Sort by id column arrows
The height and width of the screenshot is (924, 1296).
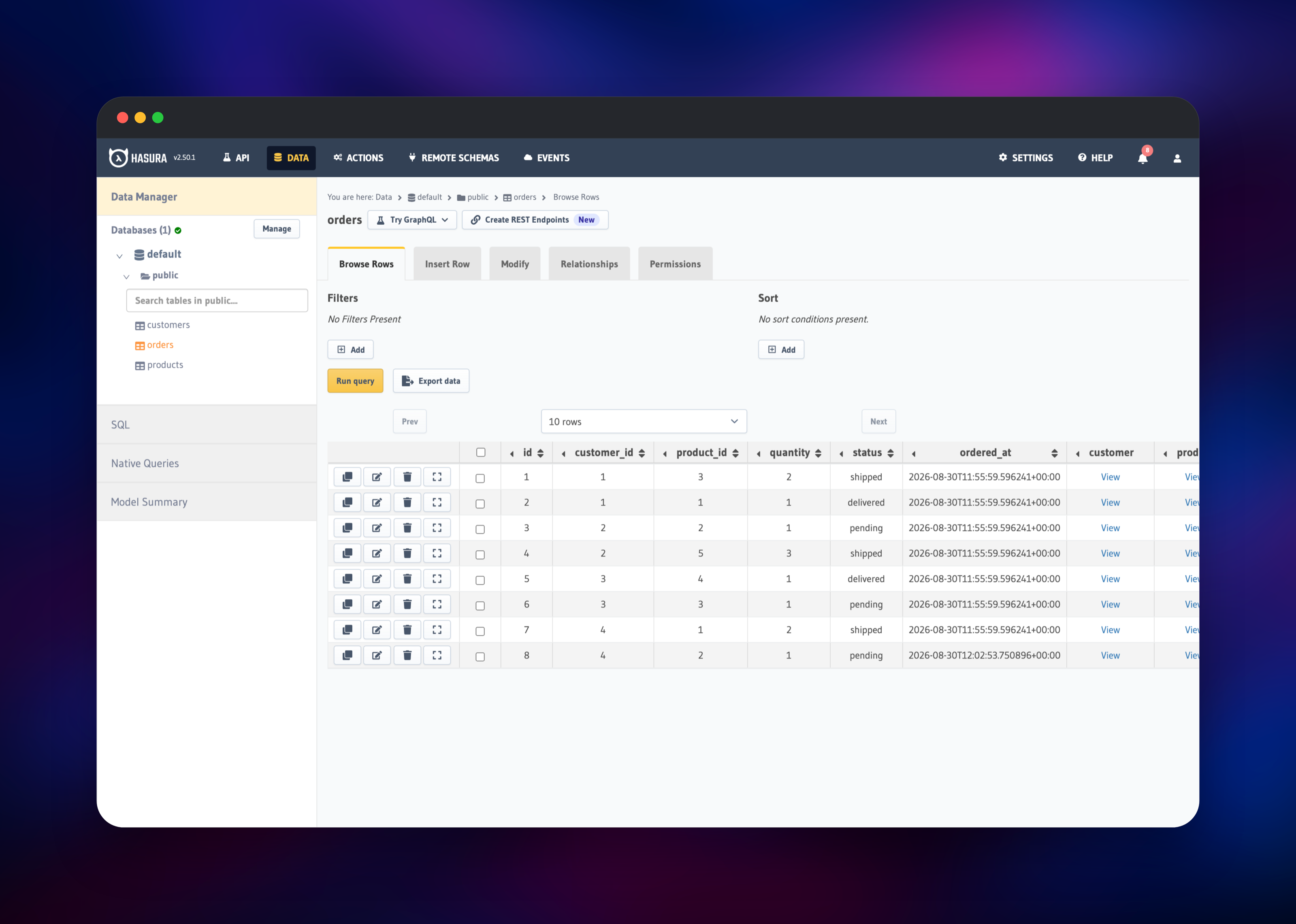(541, 453)
